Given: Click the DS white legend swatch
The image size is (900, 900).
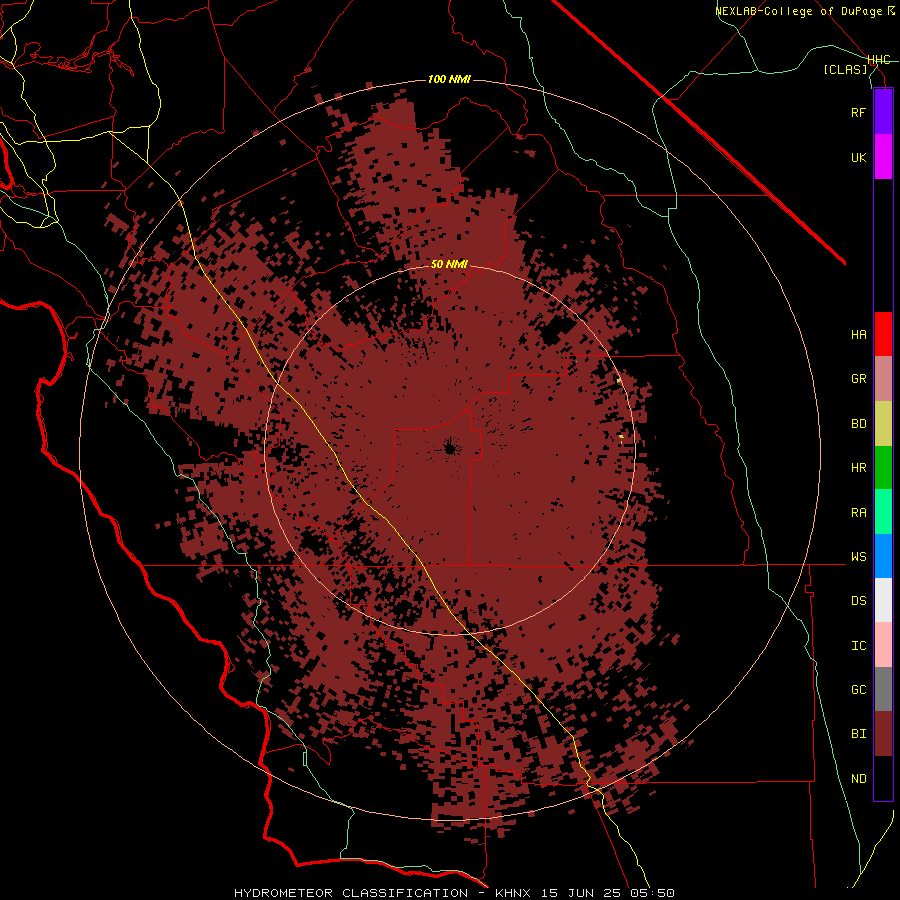Looking at the screenshot, I should coord(883,600).
